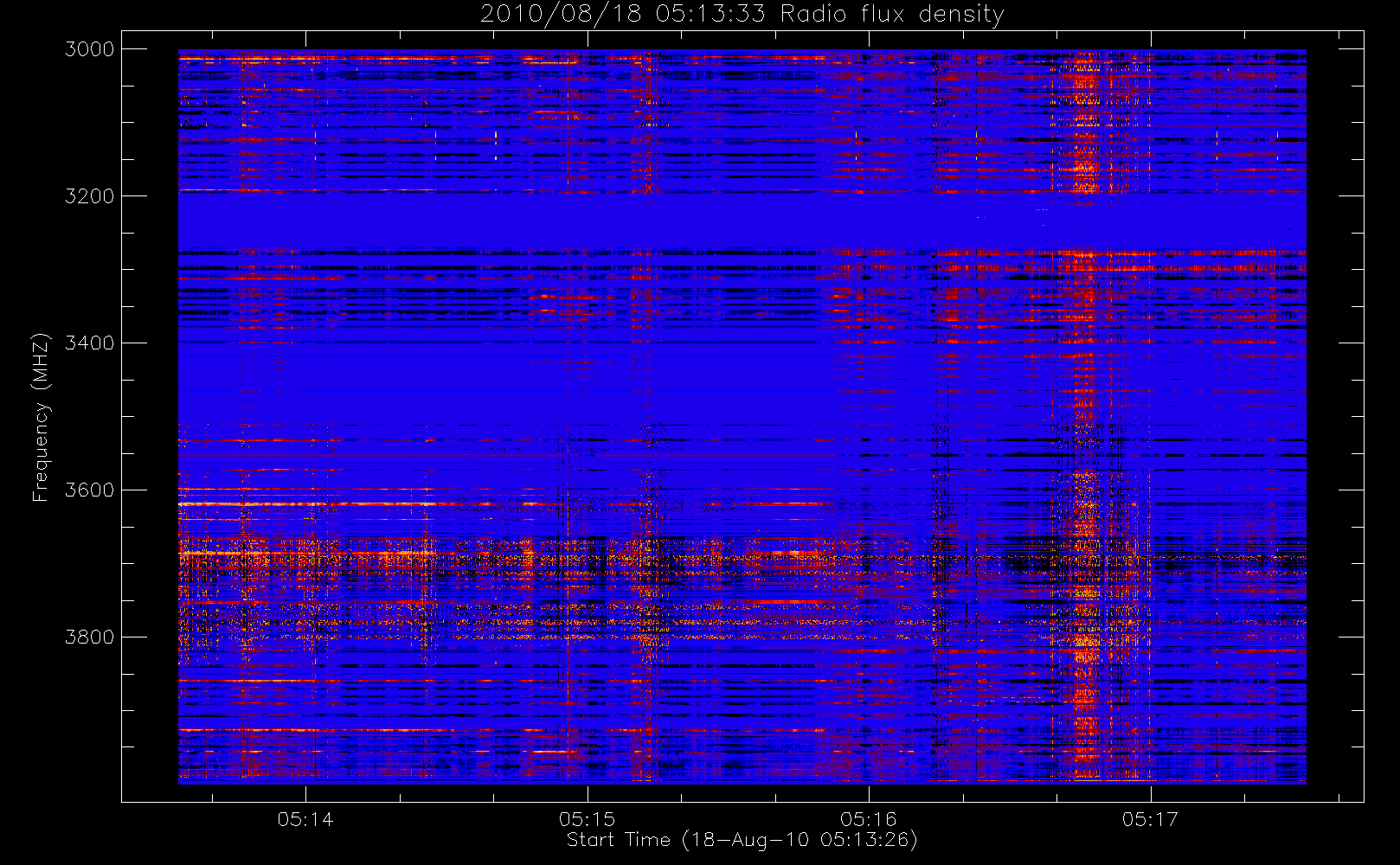This screenshot has width=1400, height=865.
Task: Click the 3000 frequency tick label
Action: [x=90, y=49]
